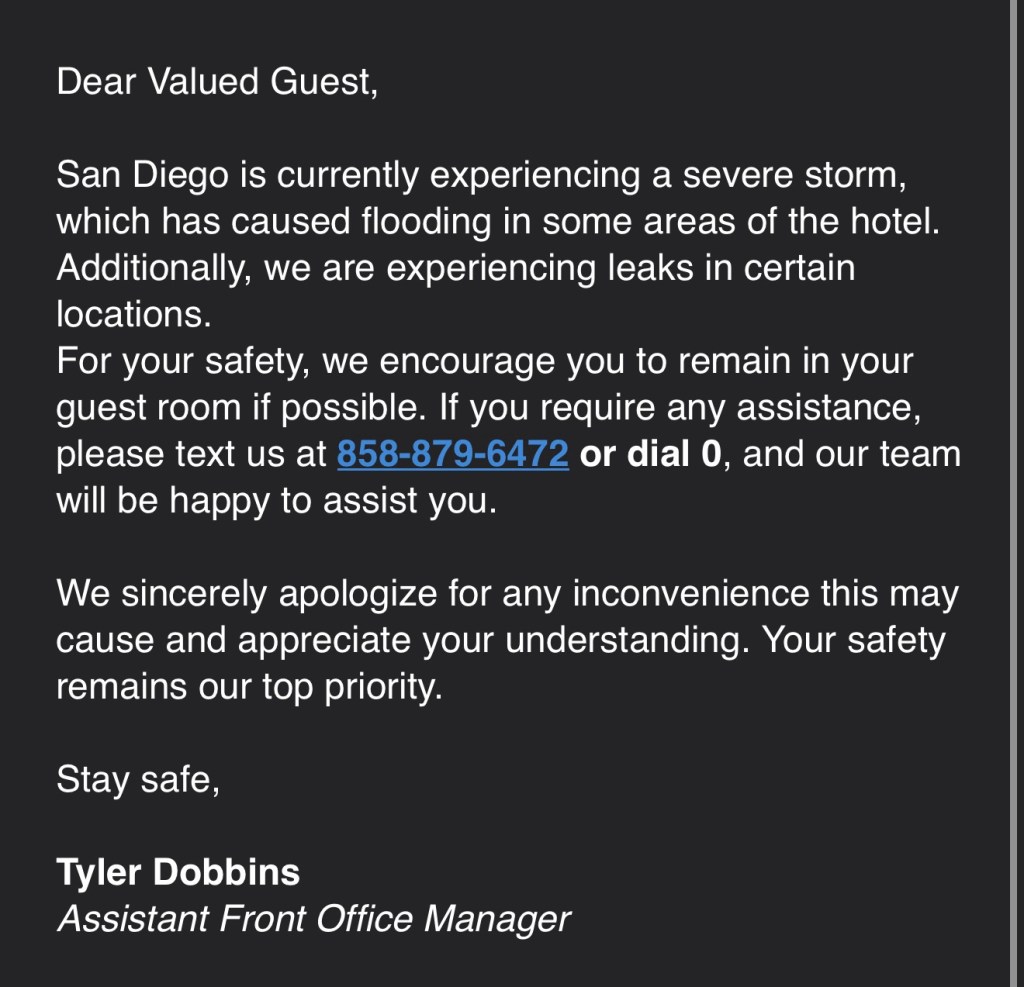Click the bold "or dial 0" text
Image resolution: width=1024 pixels, height=987 pixels.
coord(650,455)
